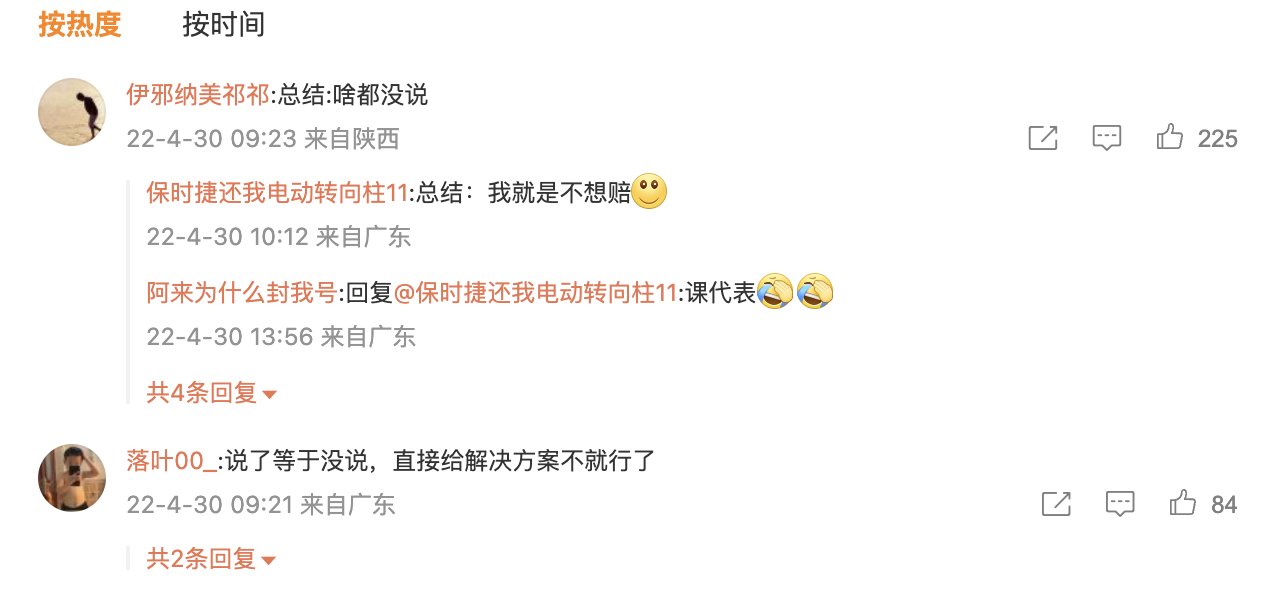Screen dimensions: 1272x598
Task: Like the comment by 伊邪纳美祁祁
Action: point(1169,138)
